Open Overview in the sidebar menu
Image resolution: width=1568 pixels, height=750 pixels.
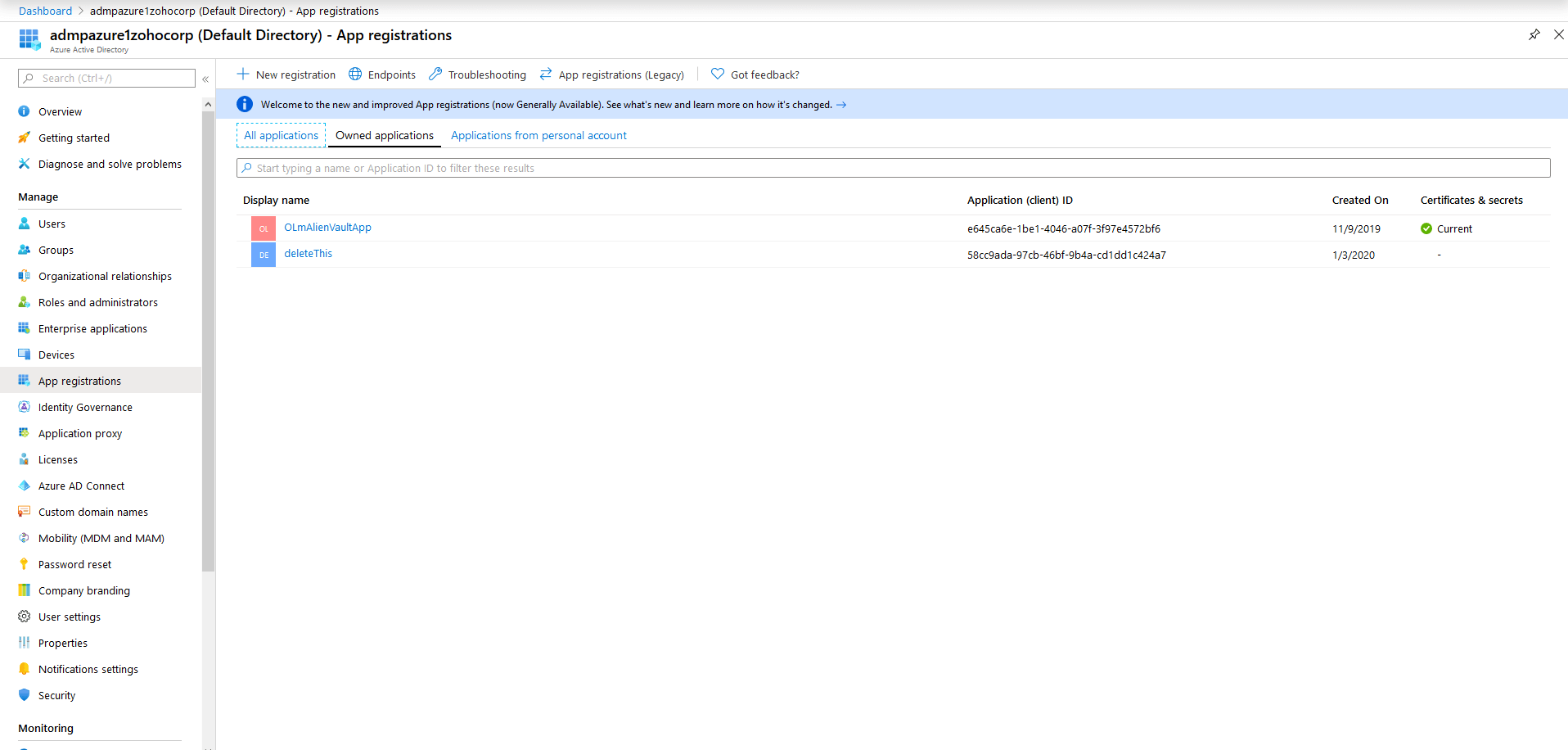[x=60, y=111]
